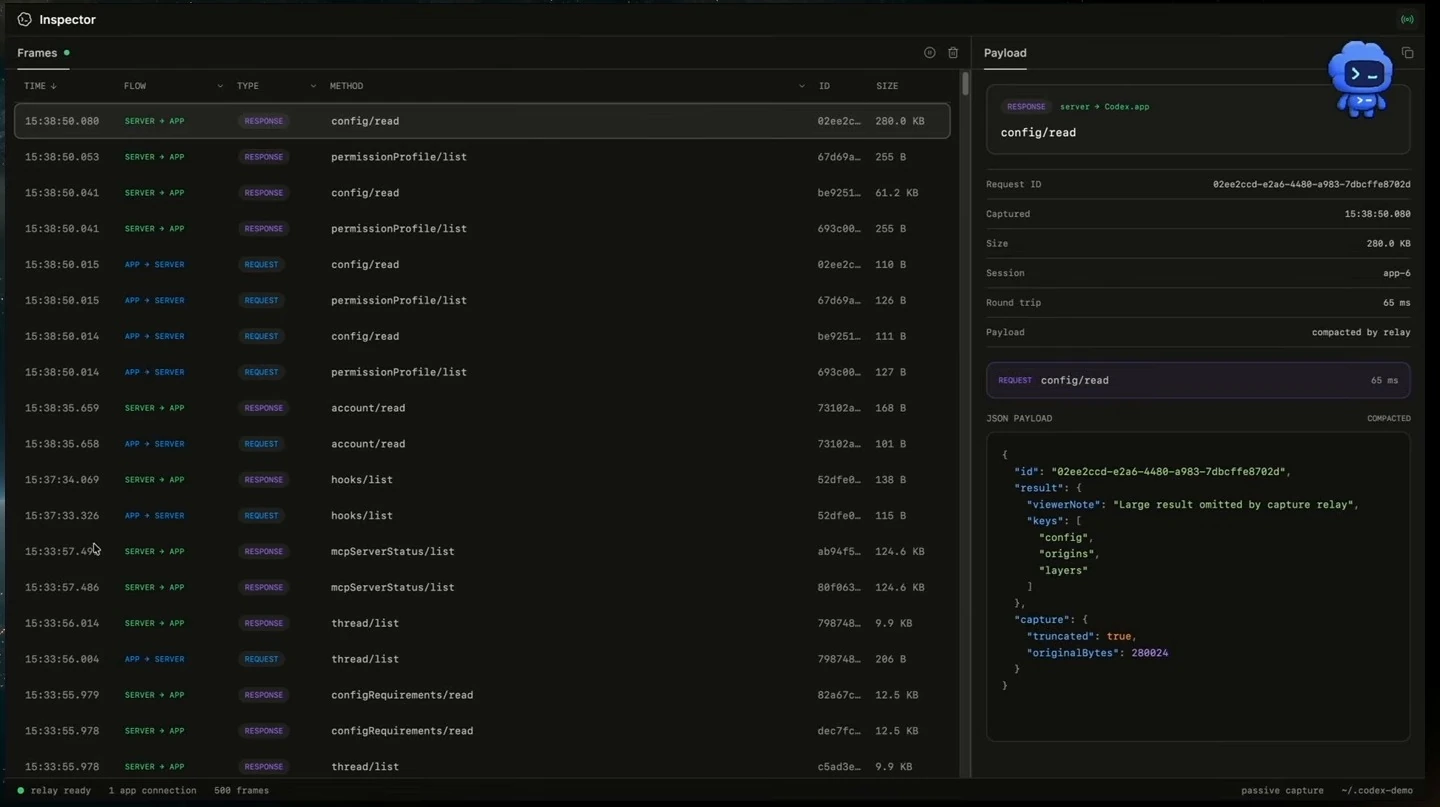Click the Session value app-6

1397,273
